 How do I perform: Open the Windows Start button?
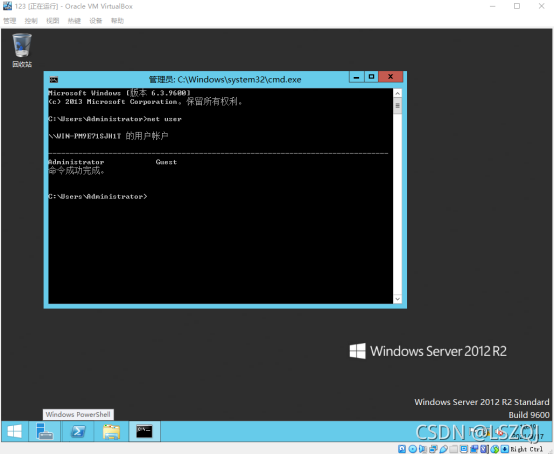[x=14, y=431]
